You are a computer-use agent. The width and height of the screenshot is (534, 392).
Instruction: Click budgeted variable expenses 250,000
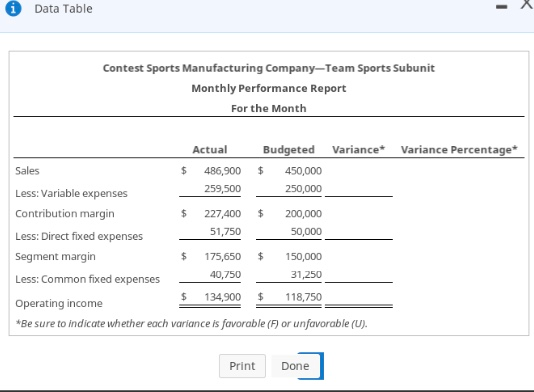[x=303, y=188]
